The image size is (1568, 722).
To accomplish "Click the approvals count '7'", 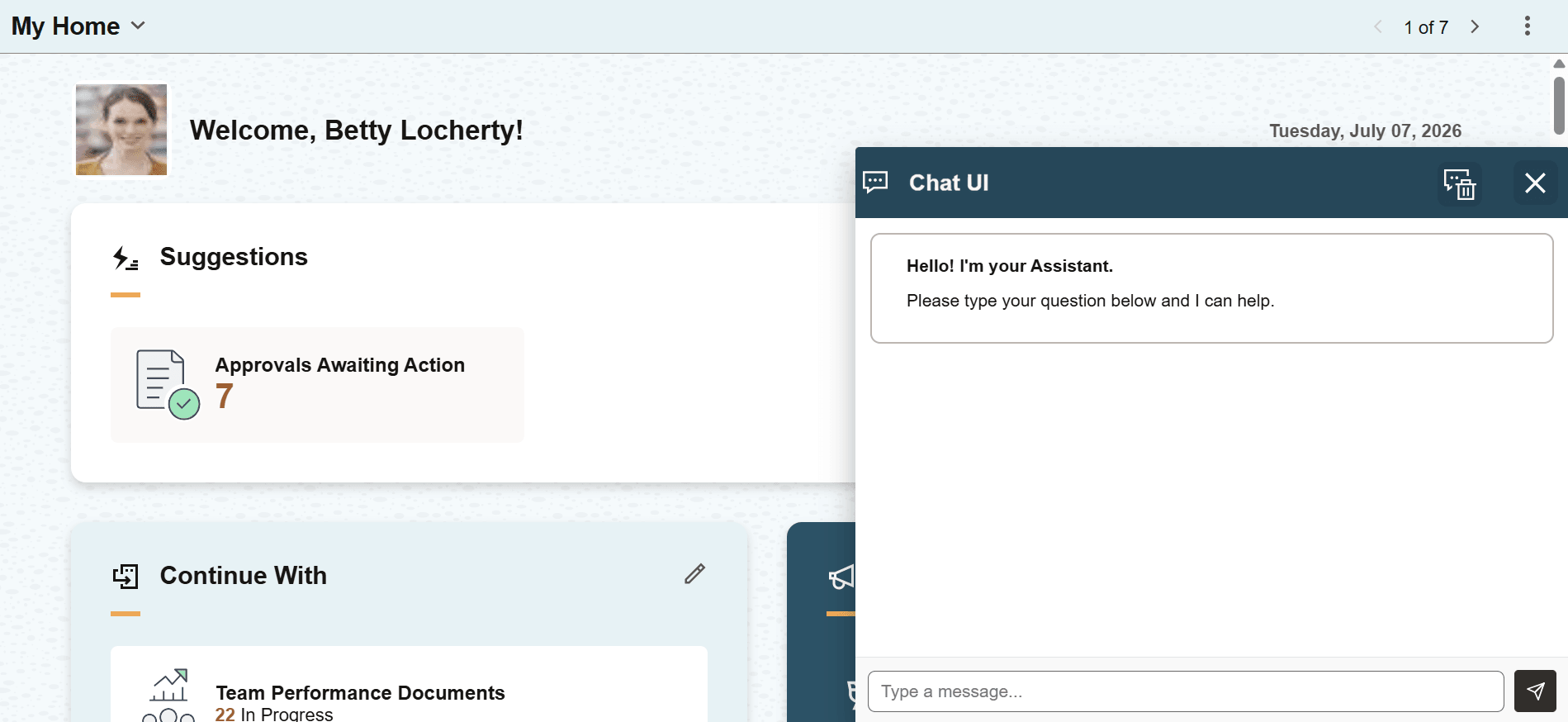I will 225,397.
